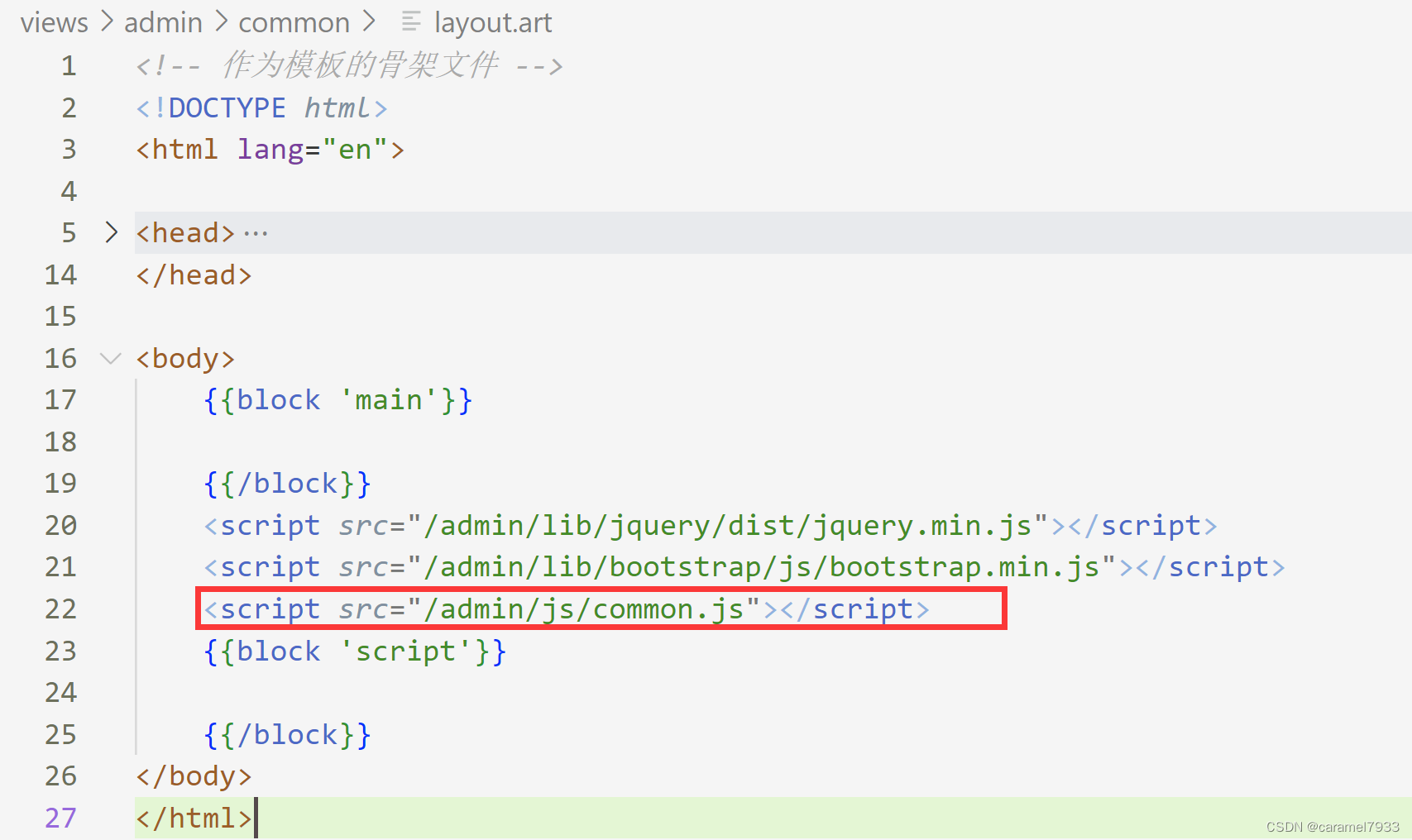Click the common.js script source line
The image size is (1412, 840).
[x=567, y=609]
